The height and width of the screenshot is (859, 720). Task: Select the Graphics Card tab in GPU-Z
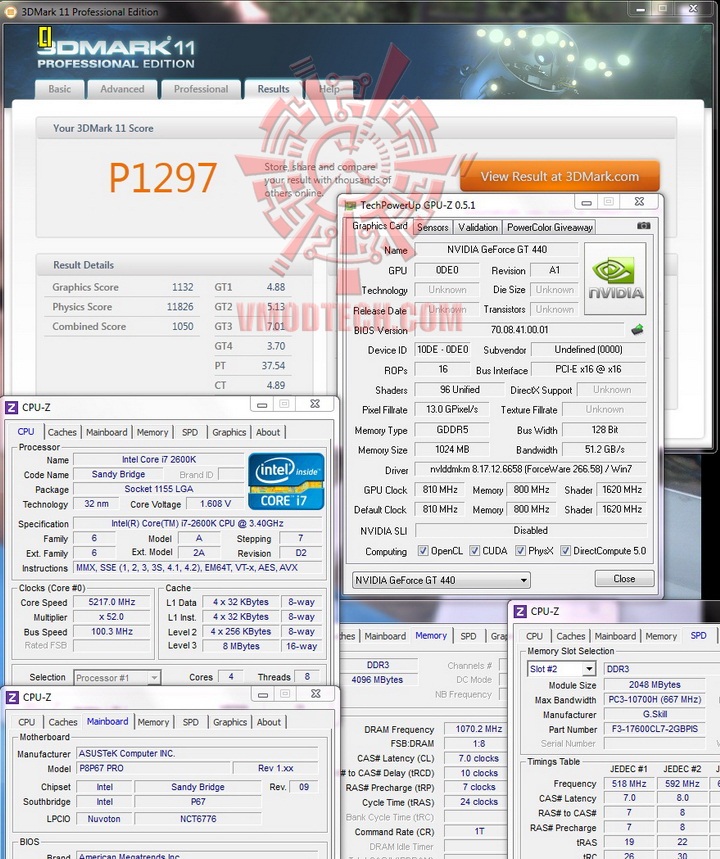380,226
